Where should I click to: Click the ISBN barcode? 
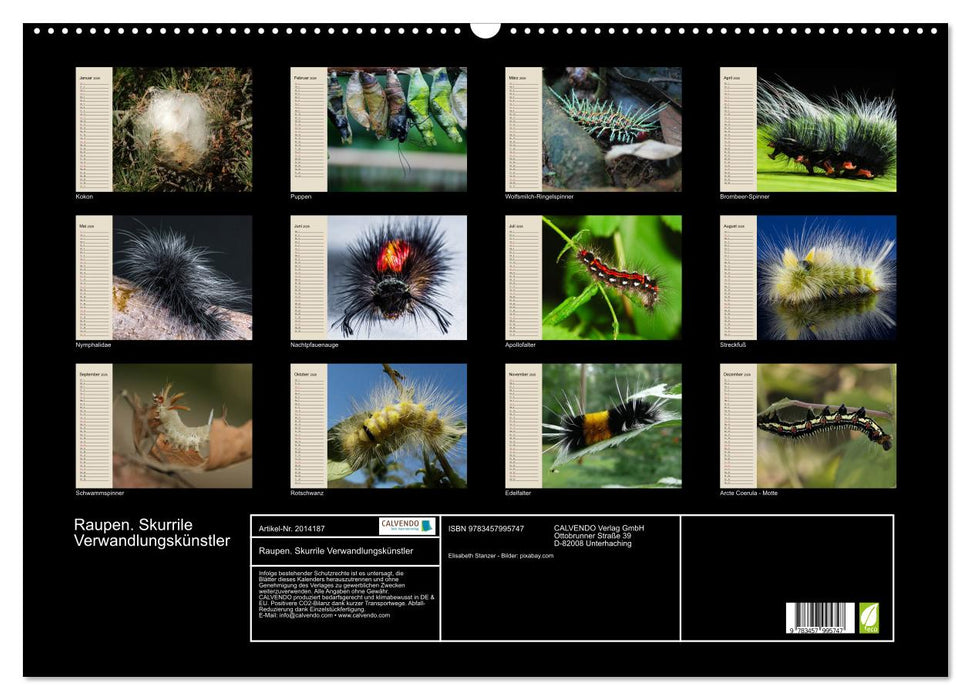pos(819,617)
